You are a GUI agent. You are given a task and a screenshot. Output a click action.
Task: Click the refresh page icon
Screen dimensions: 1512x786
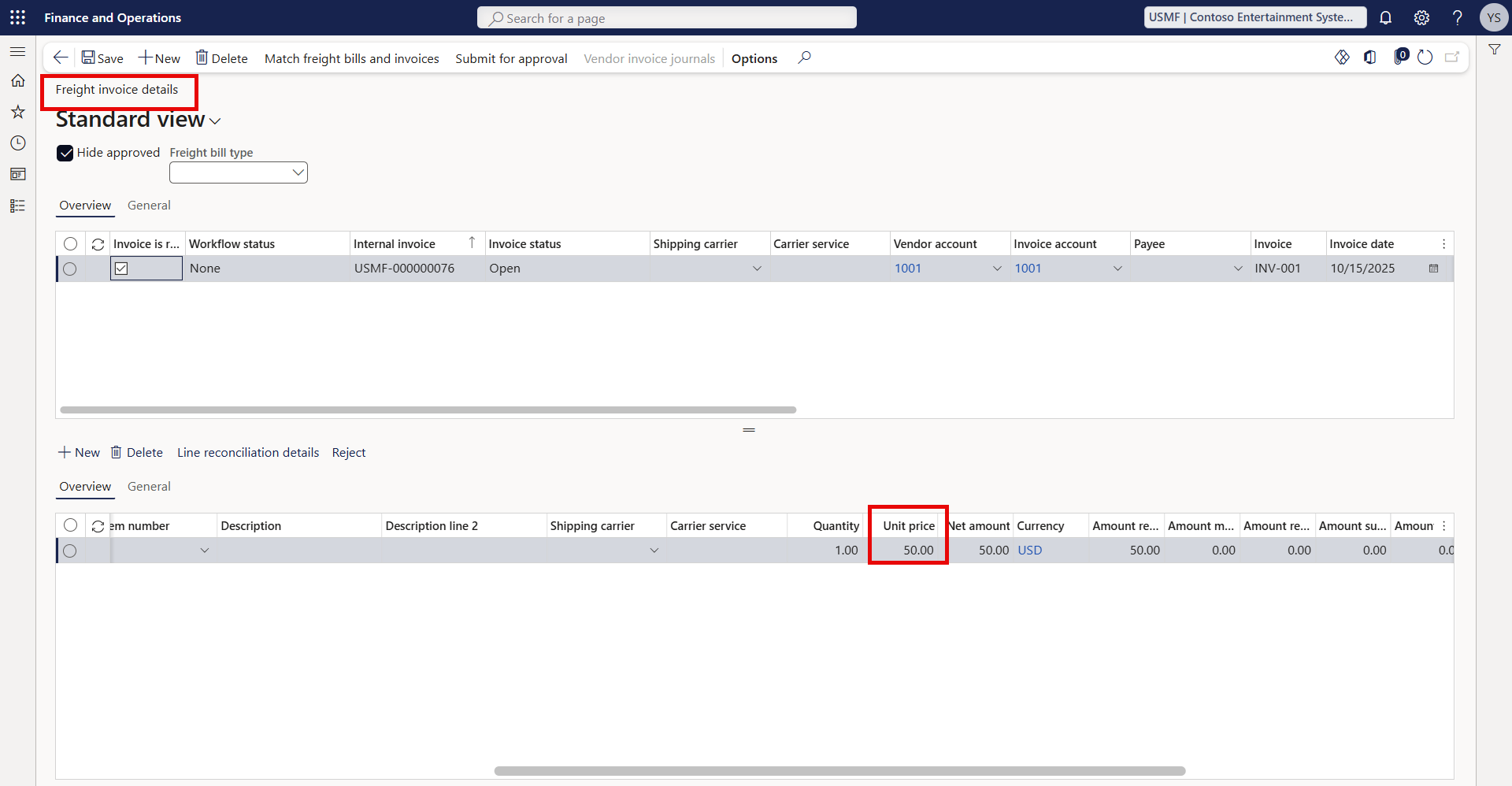(1425, 57)
